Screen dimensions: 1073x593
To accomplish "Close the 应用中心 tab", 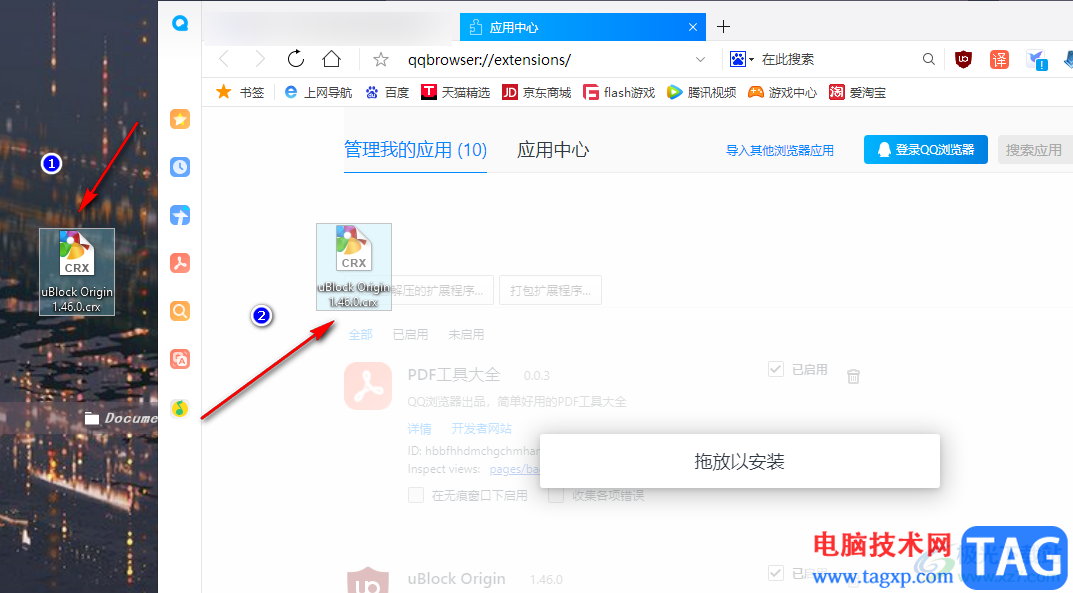I will click(x=693, y=27).
